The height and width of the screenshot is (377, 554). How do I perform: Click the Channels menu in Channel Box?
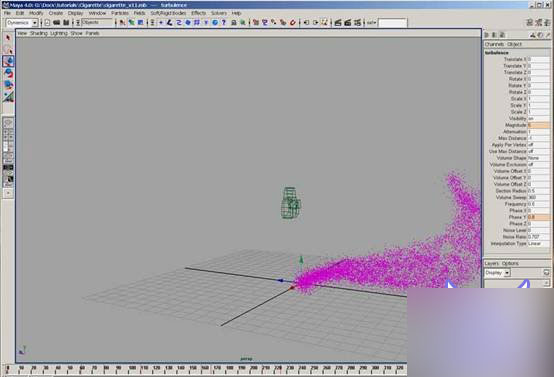tap(494, 44)
